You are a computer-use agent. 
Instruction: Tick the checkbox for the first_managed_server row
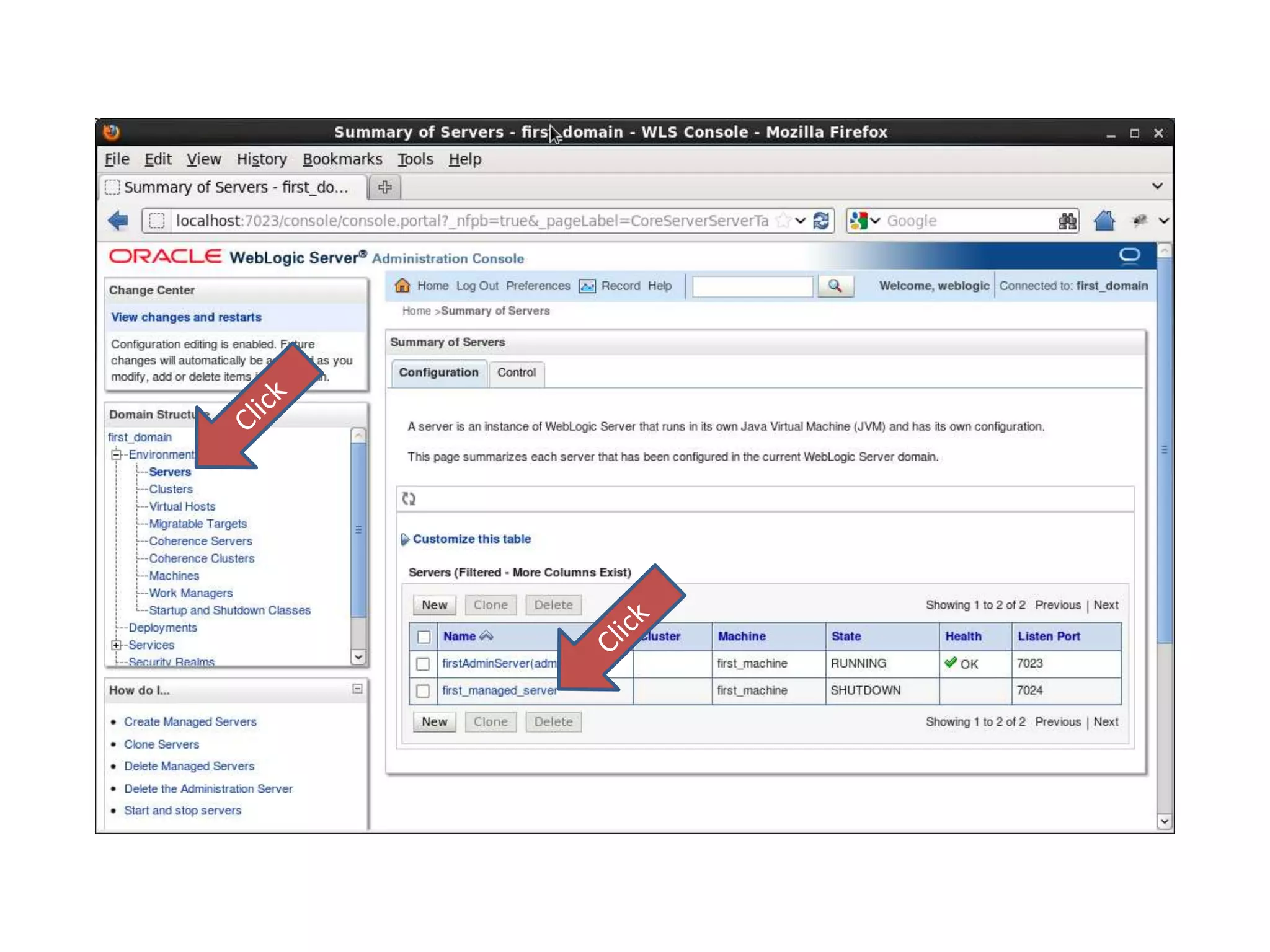coord(423,690)
